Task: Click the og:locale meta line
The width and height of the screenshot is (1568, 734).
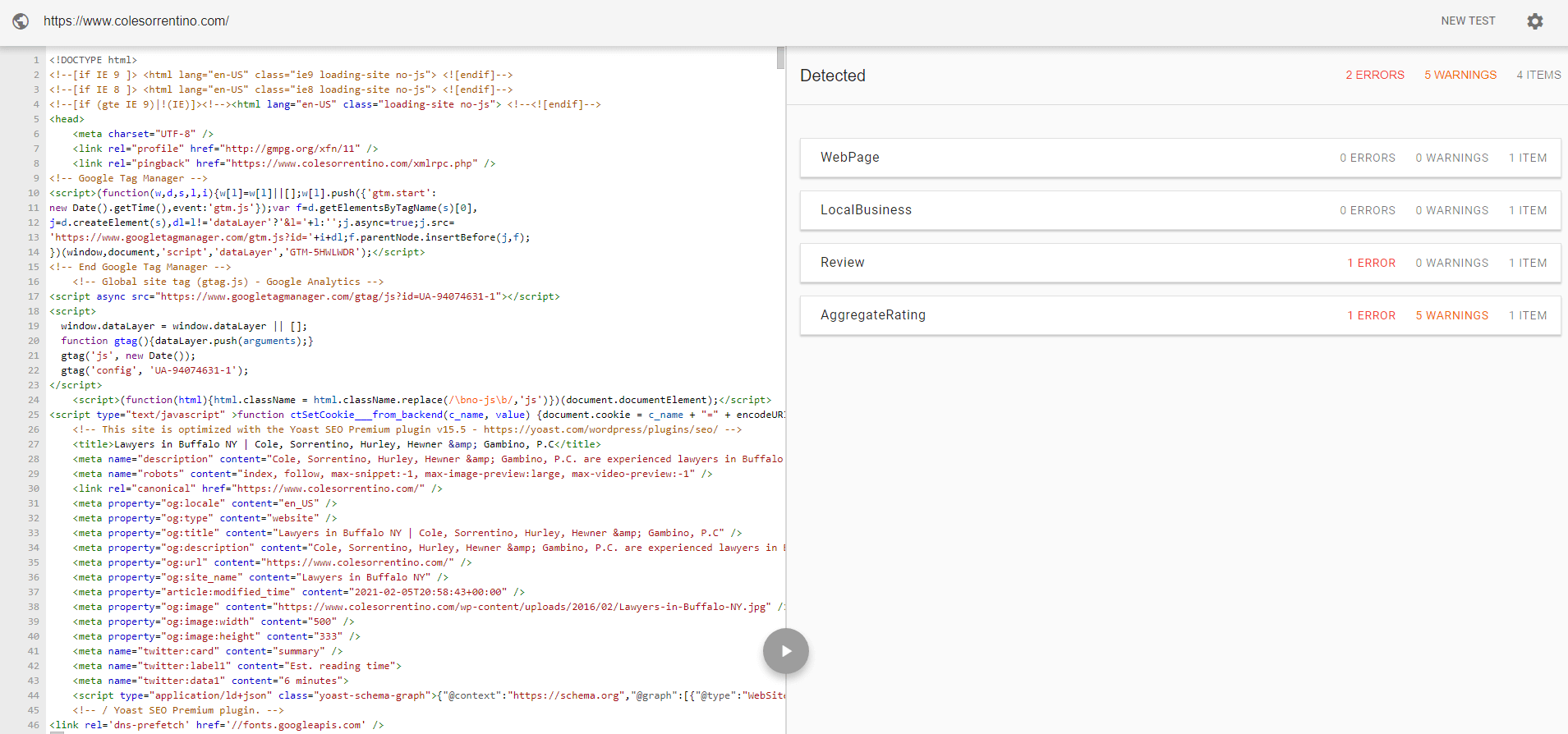Action: [x=205, y=503]
